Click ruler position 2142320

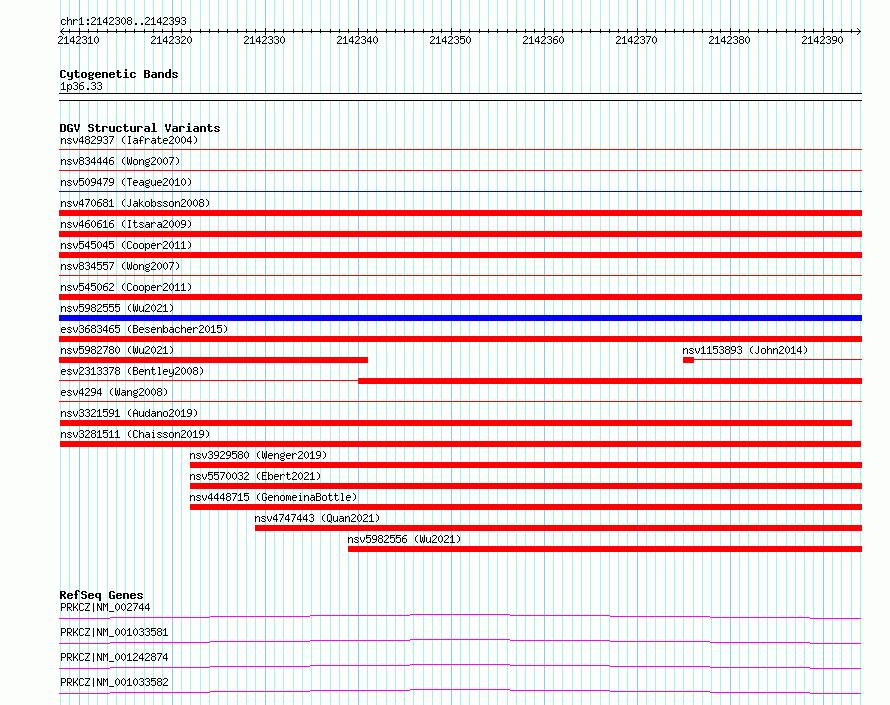pos(171,40)
